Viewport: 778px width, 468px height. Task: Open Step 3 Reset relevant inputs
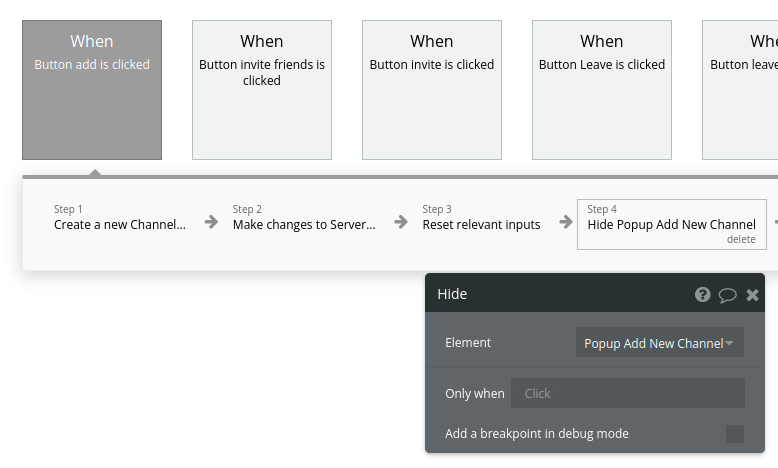pos(481,218)
